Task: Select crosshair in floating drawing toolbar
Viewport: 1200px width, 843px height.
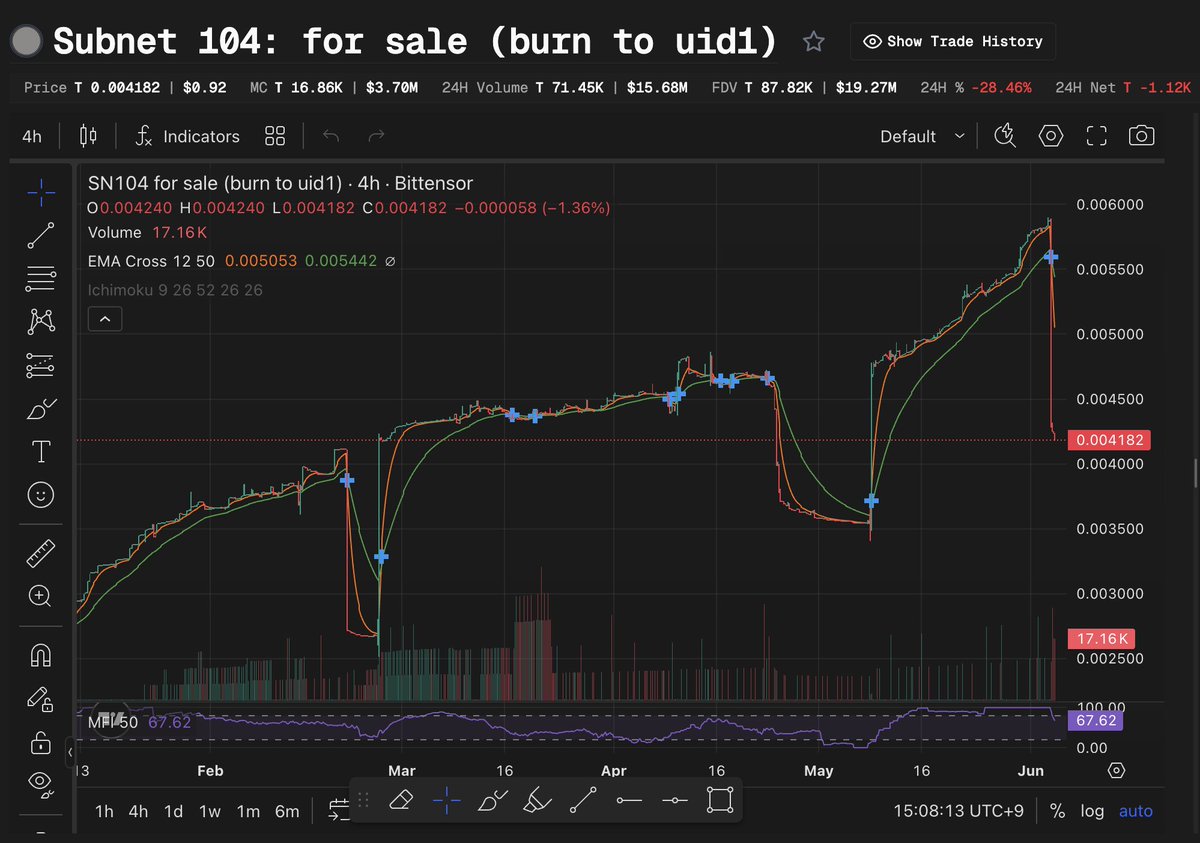Action: pyautogui.click(x=446, y=800)
